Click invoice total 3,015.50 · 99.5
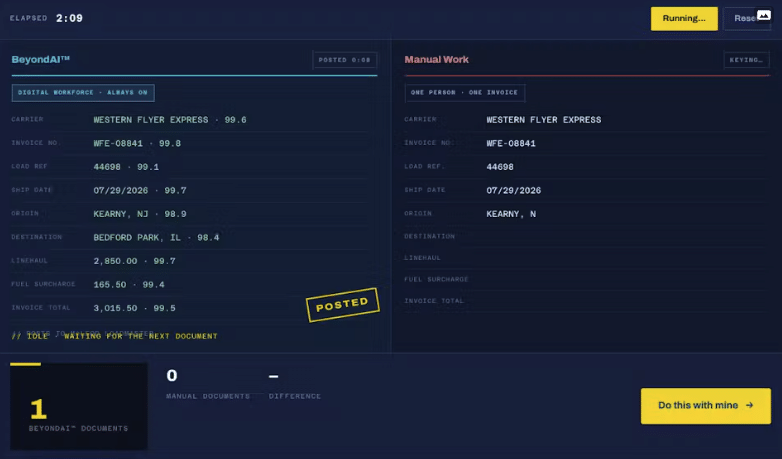The width and height of the screenshot is (782, 459). (134, 308)
